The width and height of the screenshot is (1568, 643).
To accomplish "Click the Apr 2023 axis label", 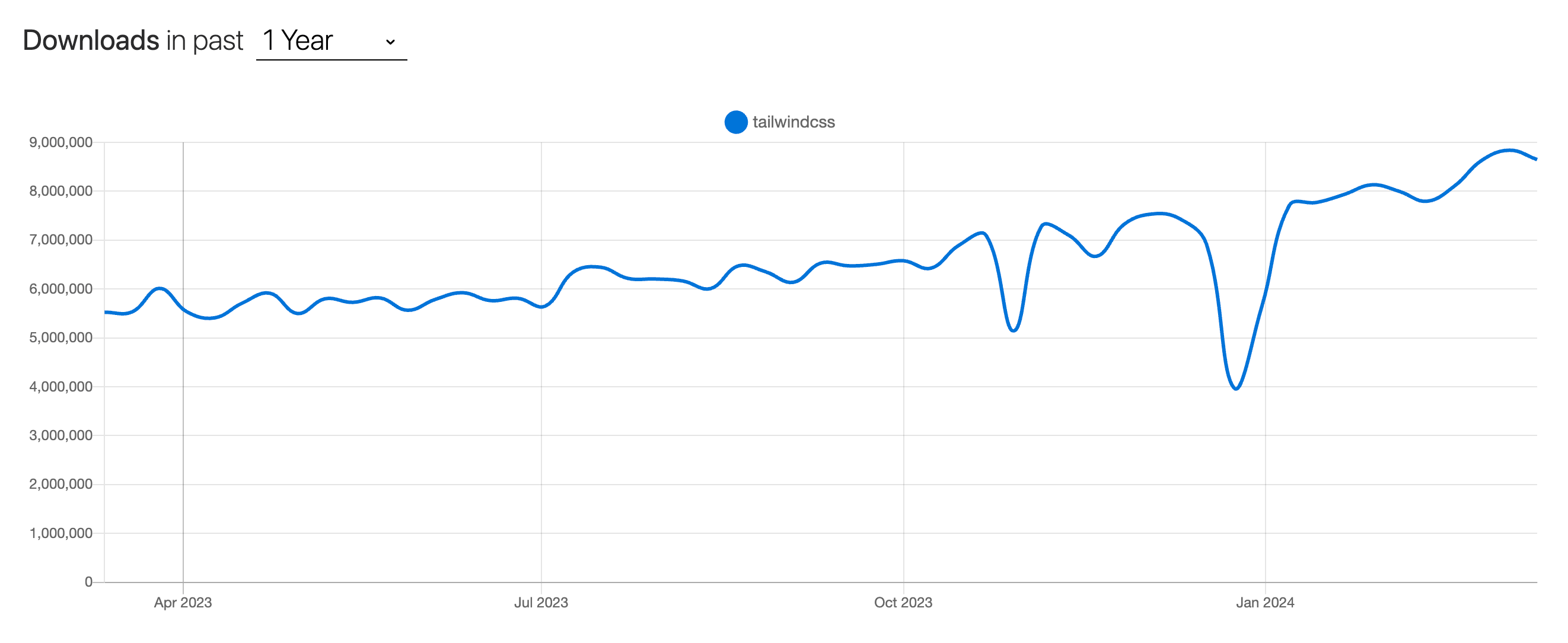I will (x=183, y=603).
